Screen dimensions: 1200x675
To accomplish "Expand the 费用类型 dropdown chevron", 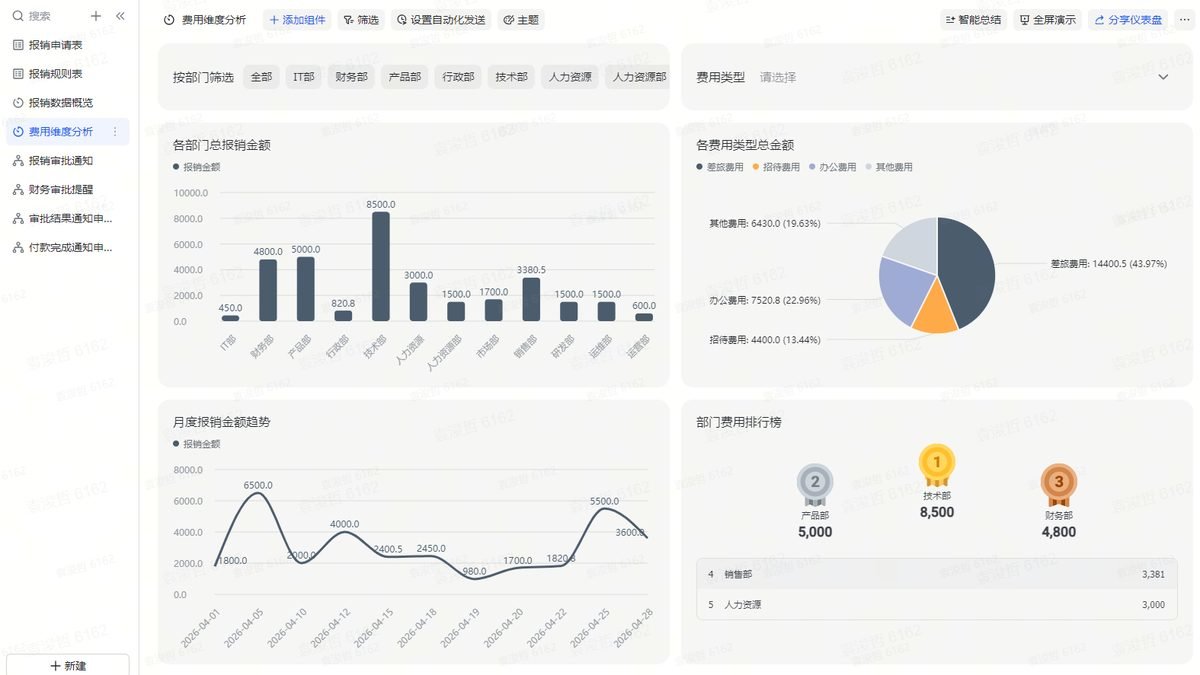I will [1163, 77].
